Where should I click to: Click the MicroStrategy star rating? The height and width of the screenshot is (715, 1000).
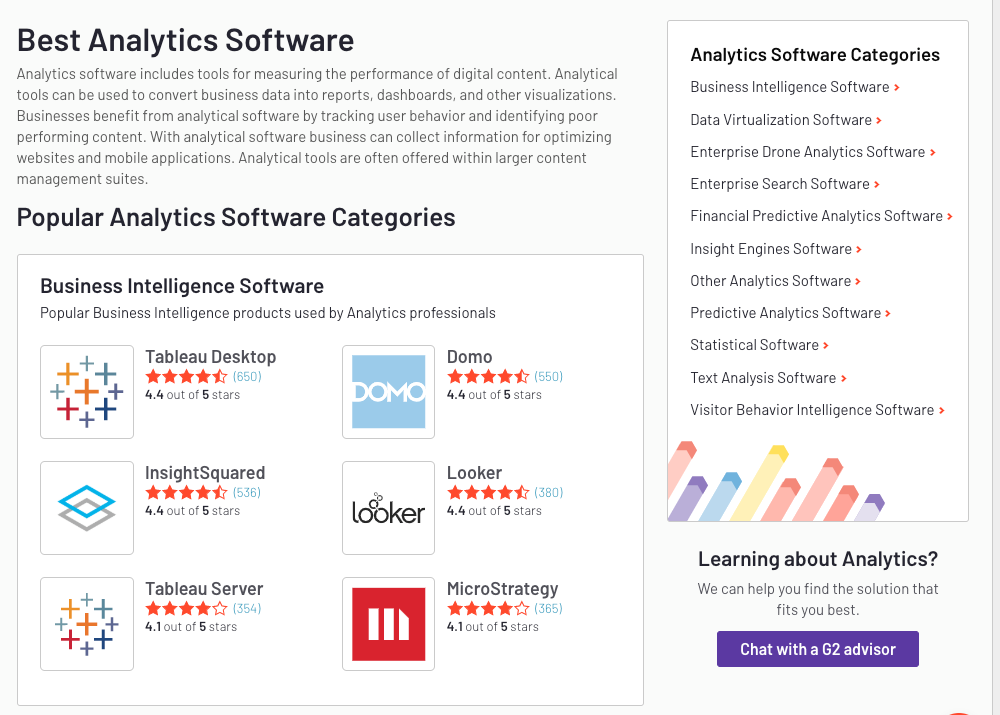(488, 608)
